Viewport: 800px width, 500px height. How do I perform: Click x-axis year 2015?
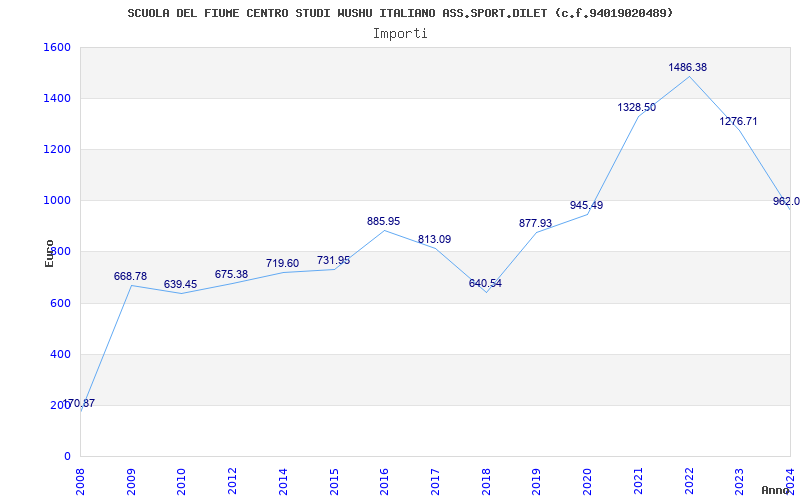(x=334, y=481)
